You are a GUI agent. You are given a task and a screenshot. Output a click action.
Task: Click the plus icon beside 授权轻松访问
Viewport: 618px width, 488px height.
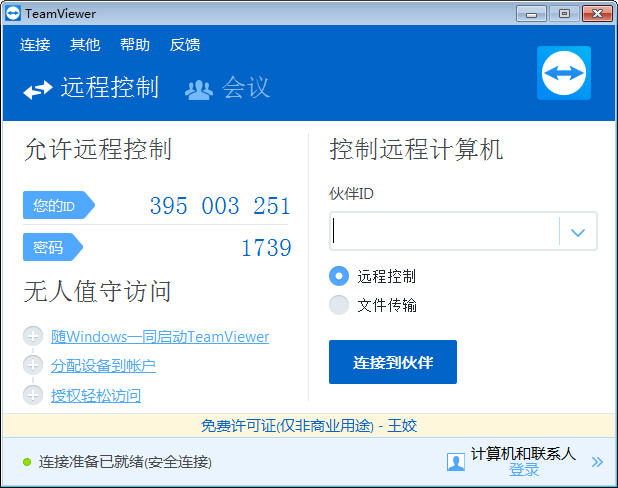[33, 395]
